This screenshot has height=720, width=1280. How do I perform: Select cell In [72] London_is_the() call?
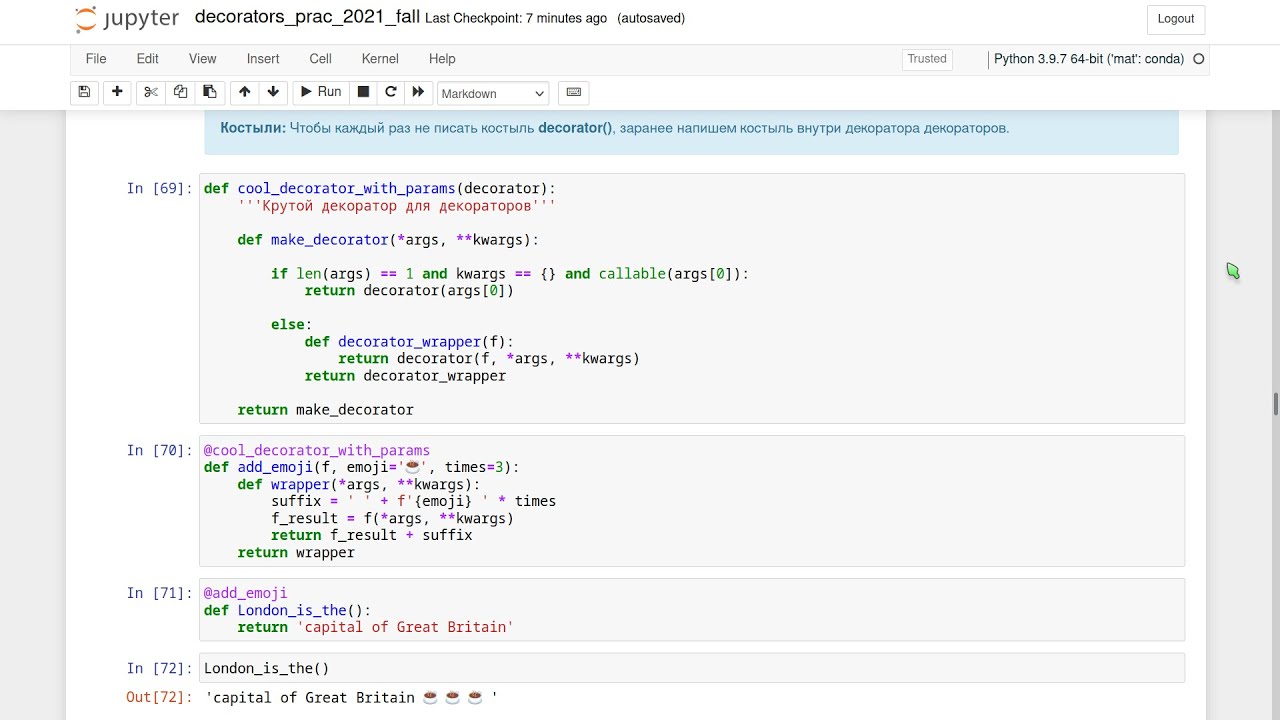coord(692,668)
